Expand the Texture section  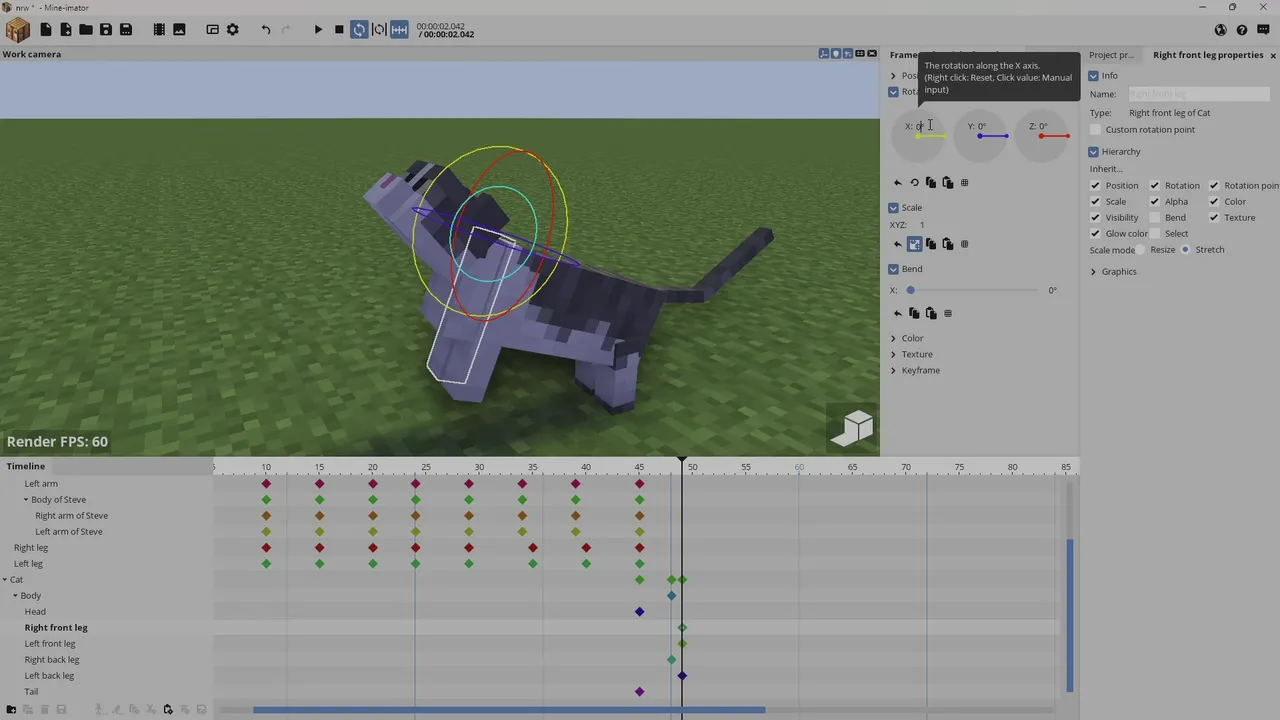tap(893, 355)
